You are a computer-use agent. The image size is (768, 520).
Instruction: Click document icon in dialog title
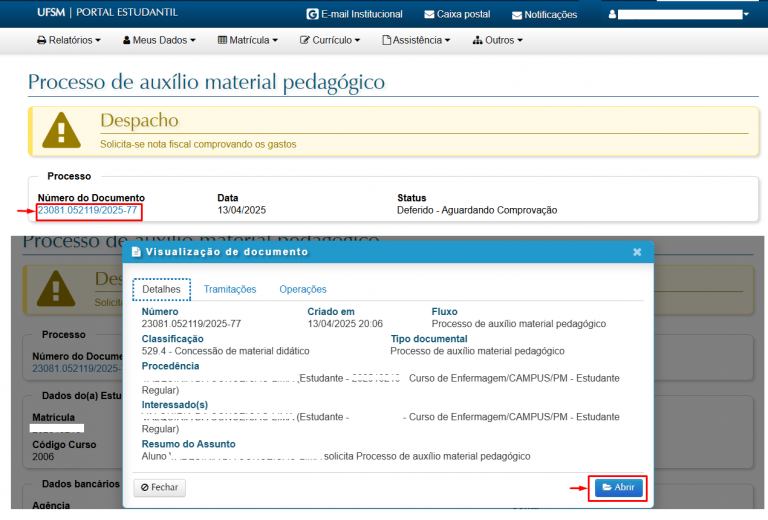point(136,252)
